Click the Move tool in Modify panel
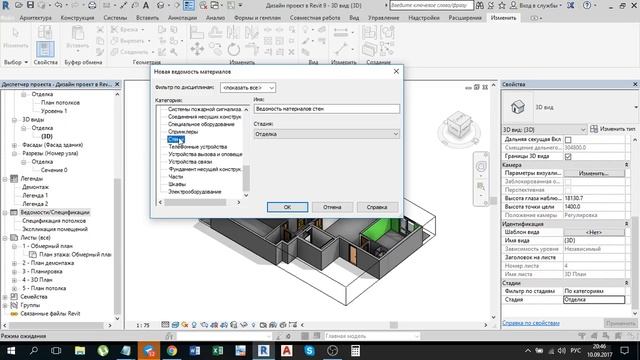This screenshot has height=360, width=640. point(197,49)
